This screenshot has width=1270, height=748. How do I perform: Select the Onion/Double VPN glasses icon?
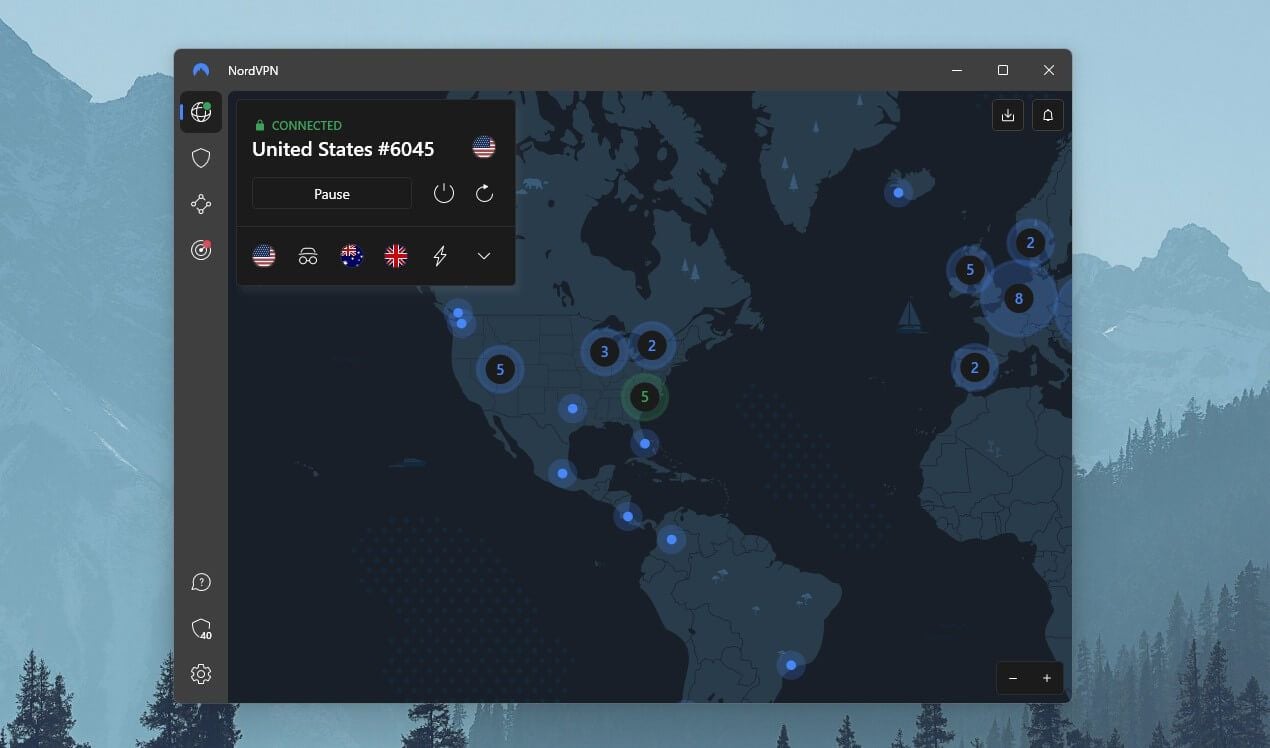pos(308,256)
